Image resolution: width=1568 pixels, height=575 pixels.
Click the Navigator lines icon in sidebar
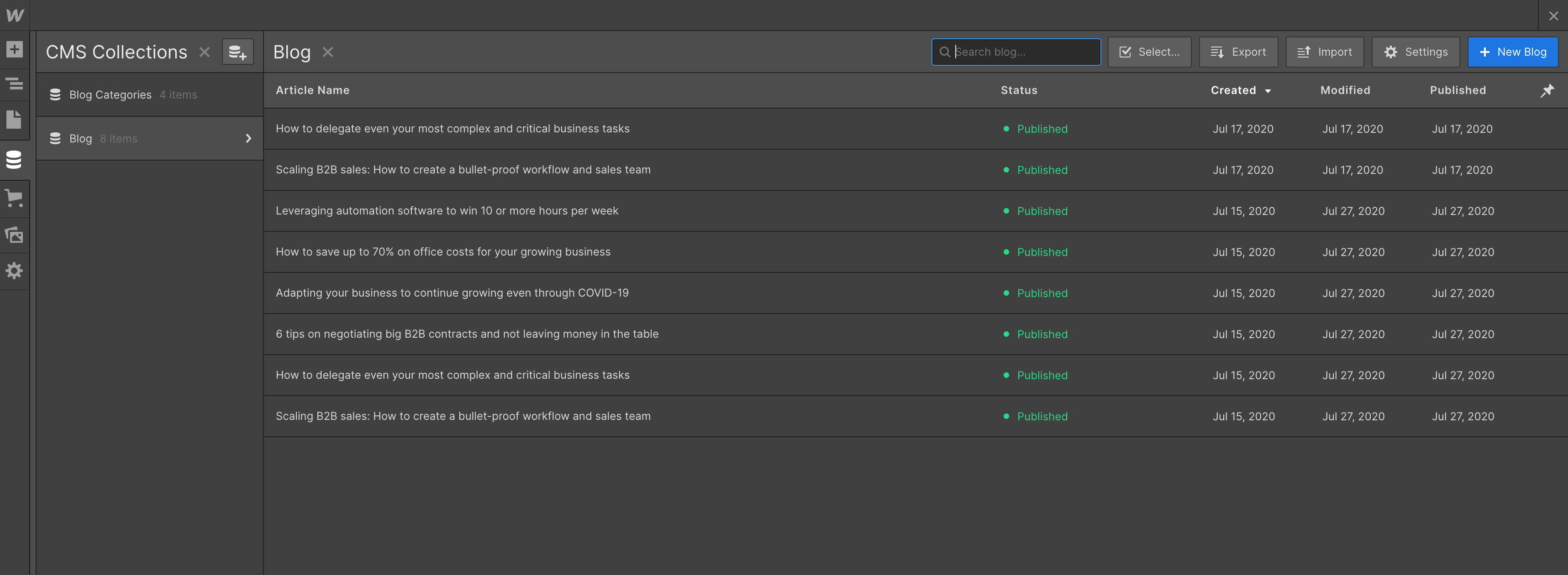[x=15, y=84]
